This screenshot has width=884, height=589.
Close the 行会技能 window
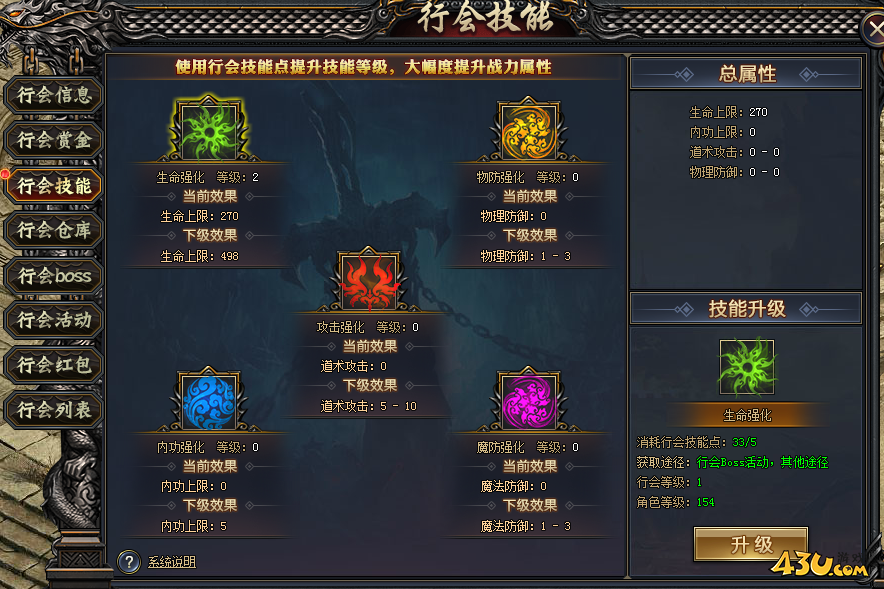point(874,29)
